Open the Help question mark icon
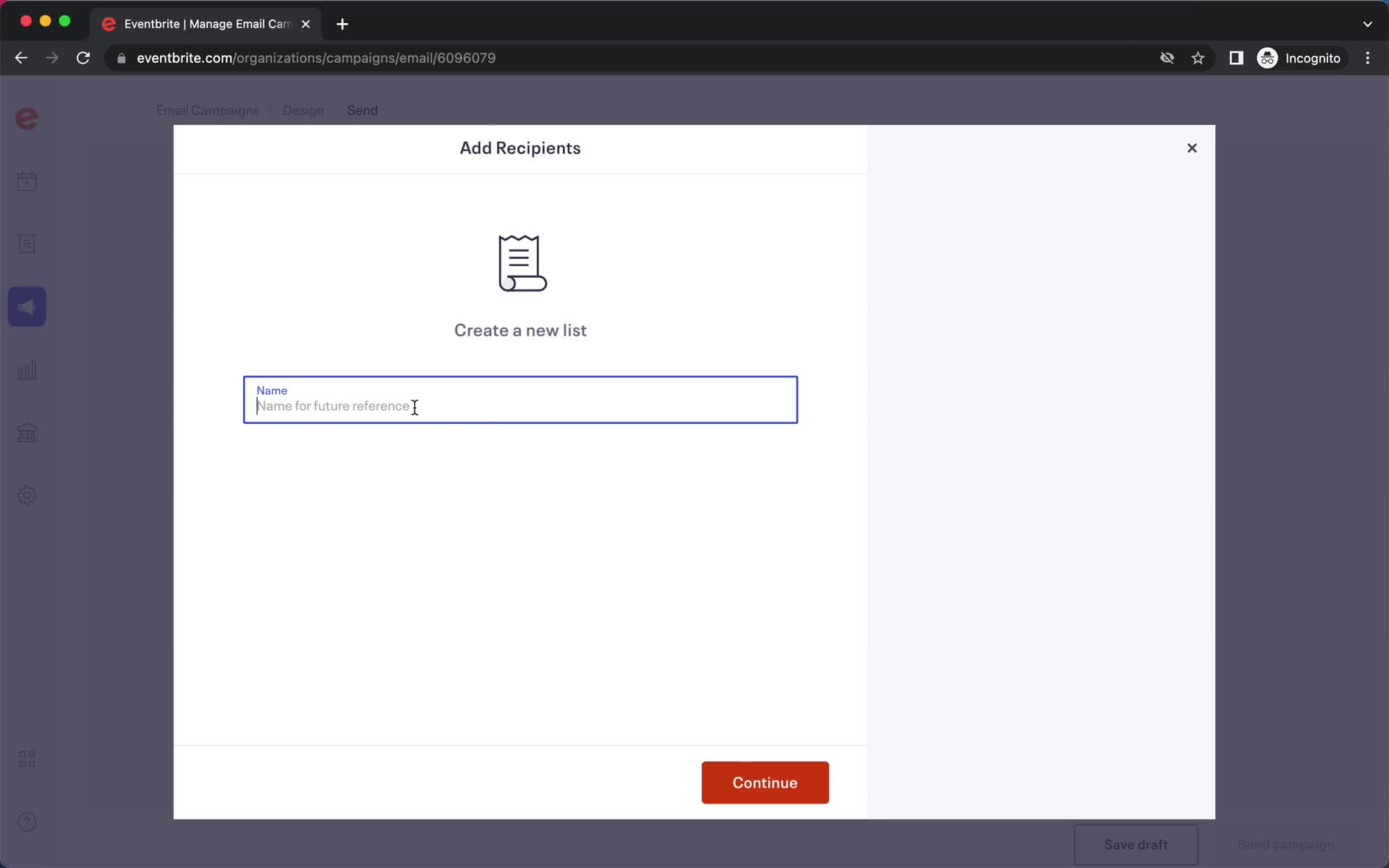The height and width of the screenshot is (868, 1389). coord(27,822)
